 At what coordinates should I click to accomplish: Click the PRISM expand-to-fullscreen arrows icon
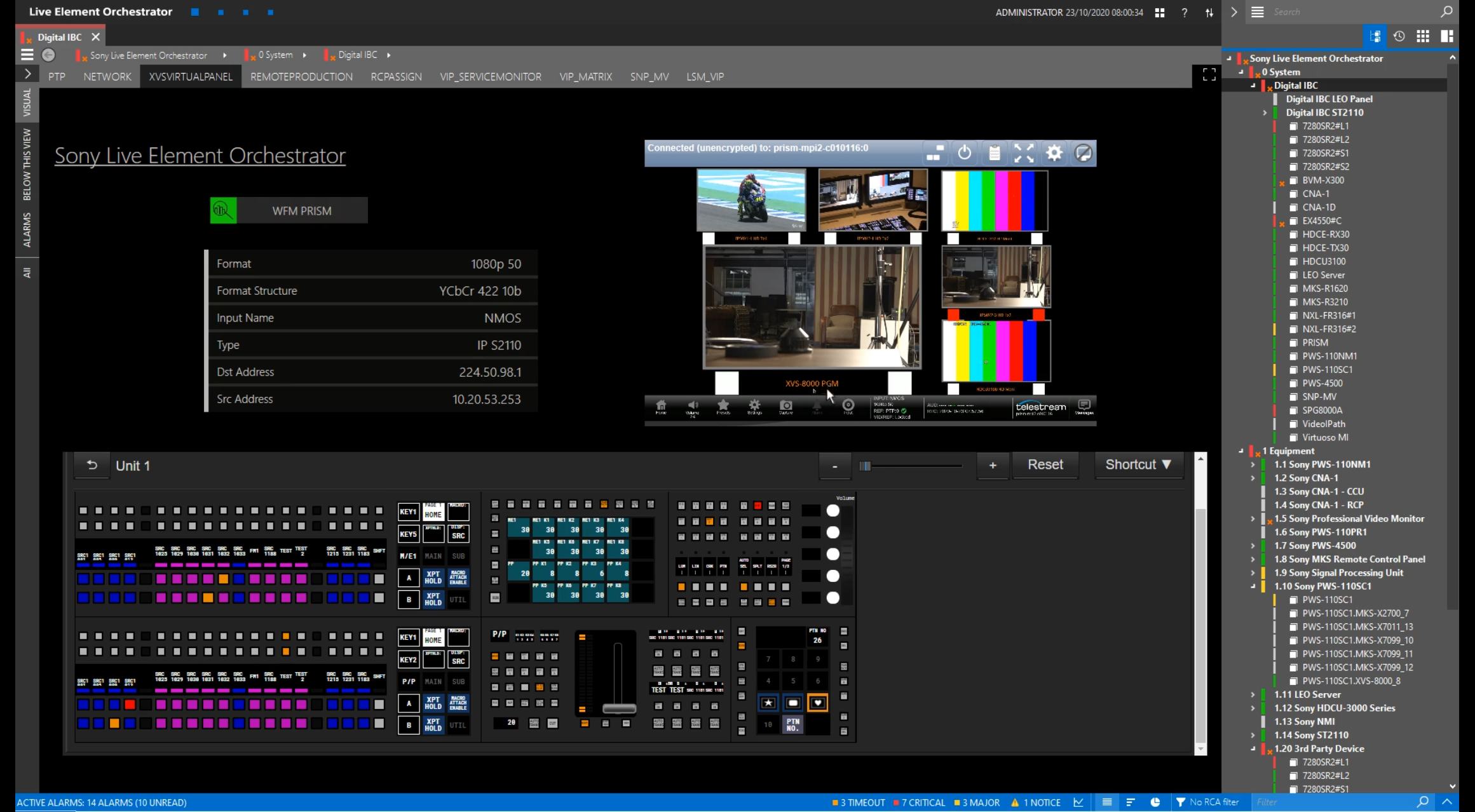tap(1024, 153)
